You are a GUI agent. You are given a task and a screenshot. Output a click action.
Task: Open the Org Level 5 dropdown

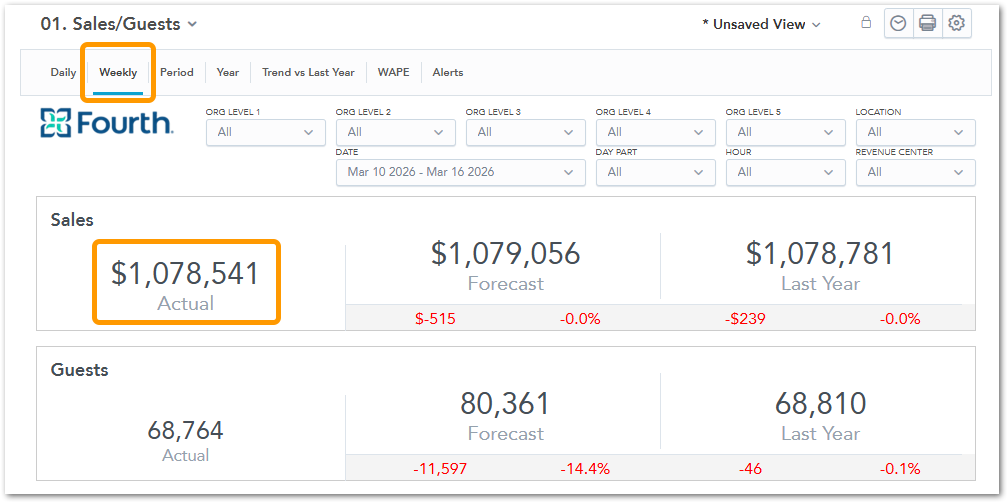785,132
